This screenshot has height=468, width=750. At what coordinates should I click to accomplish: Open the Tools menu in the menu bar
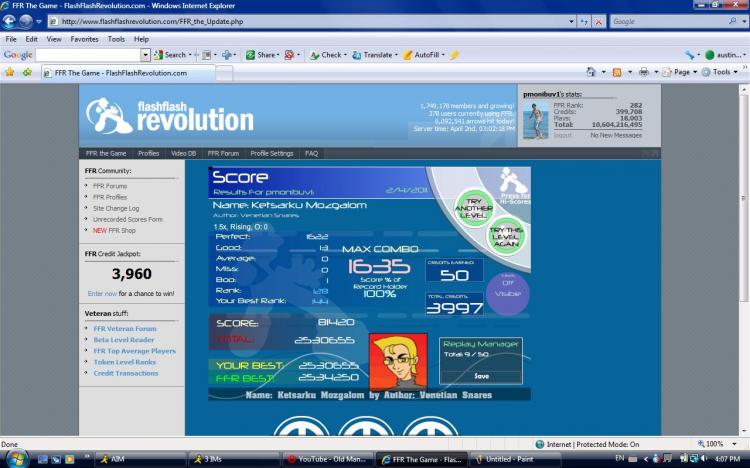[x=116, y=39]
